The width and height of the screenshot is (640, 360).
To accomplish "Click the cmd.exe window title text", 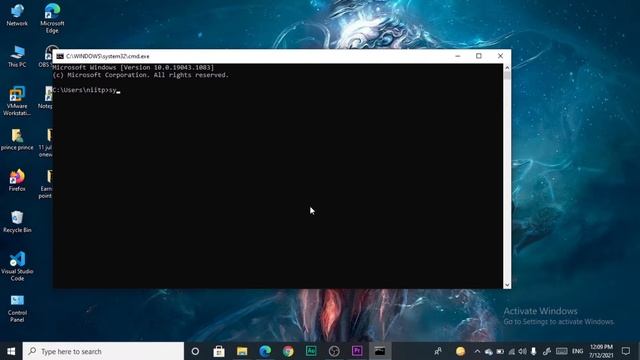I will pos(108,56).
